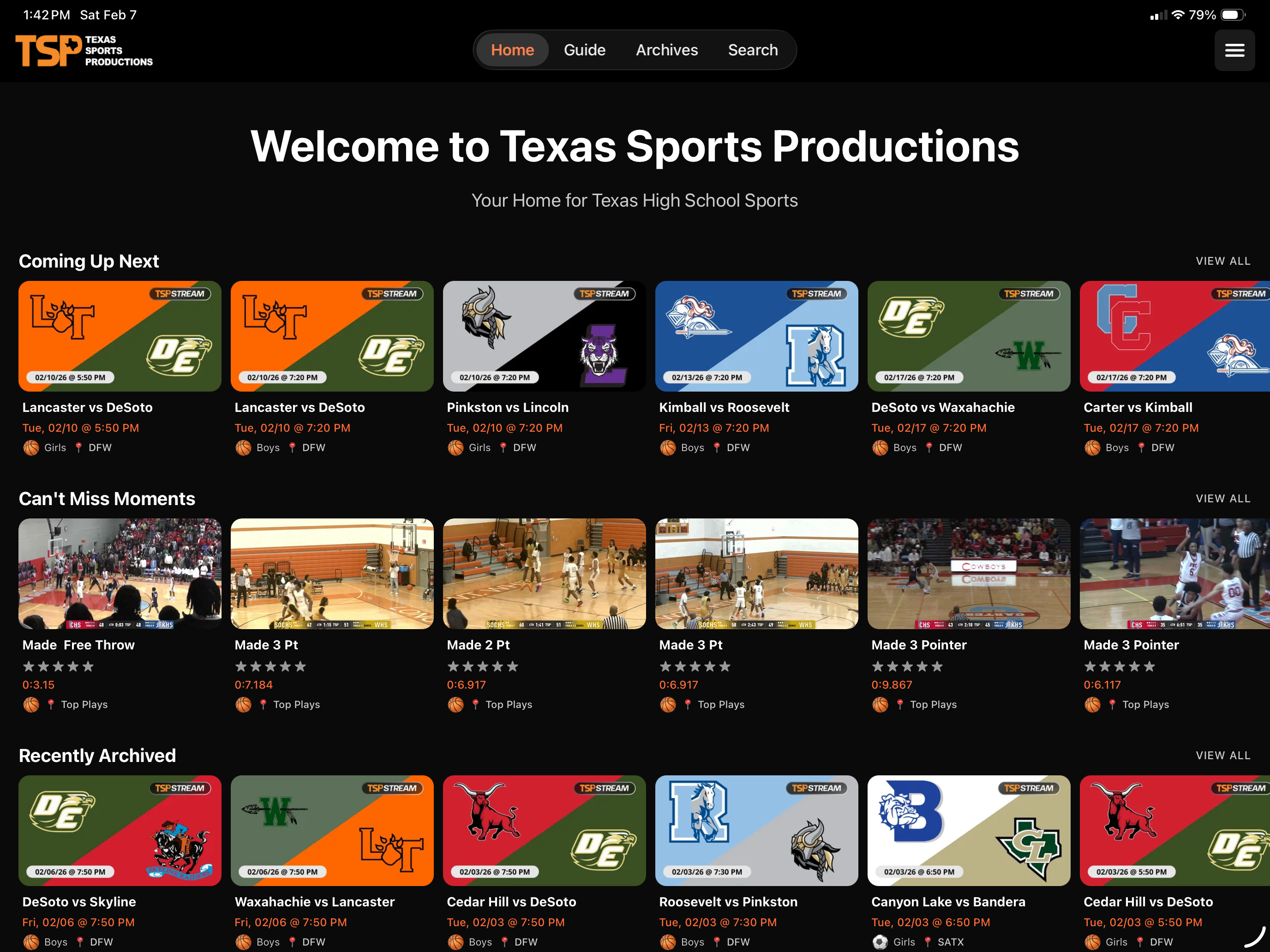Screen dimensions: 1270x952
Task: Click soccer ball icon under Canyon Lake vs Bandera
Action: coord(880,942)
